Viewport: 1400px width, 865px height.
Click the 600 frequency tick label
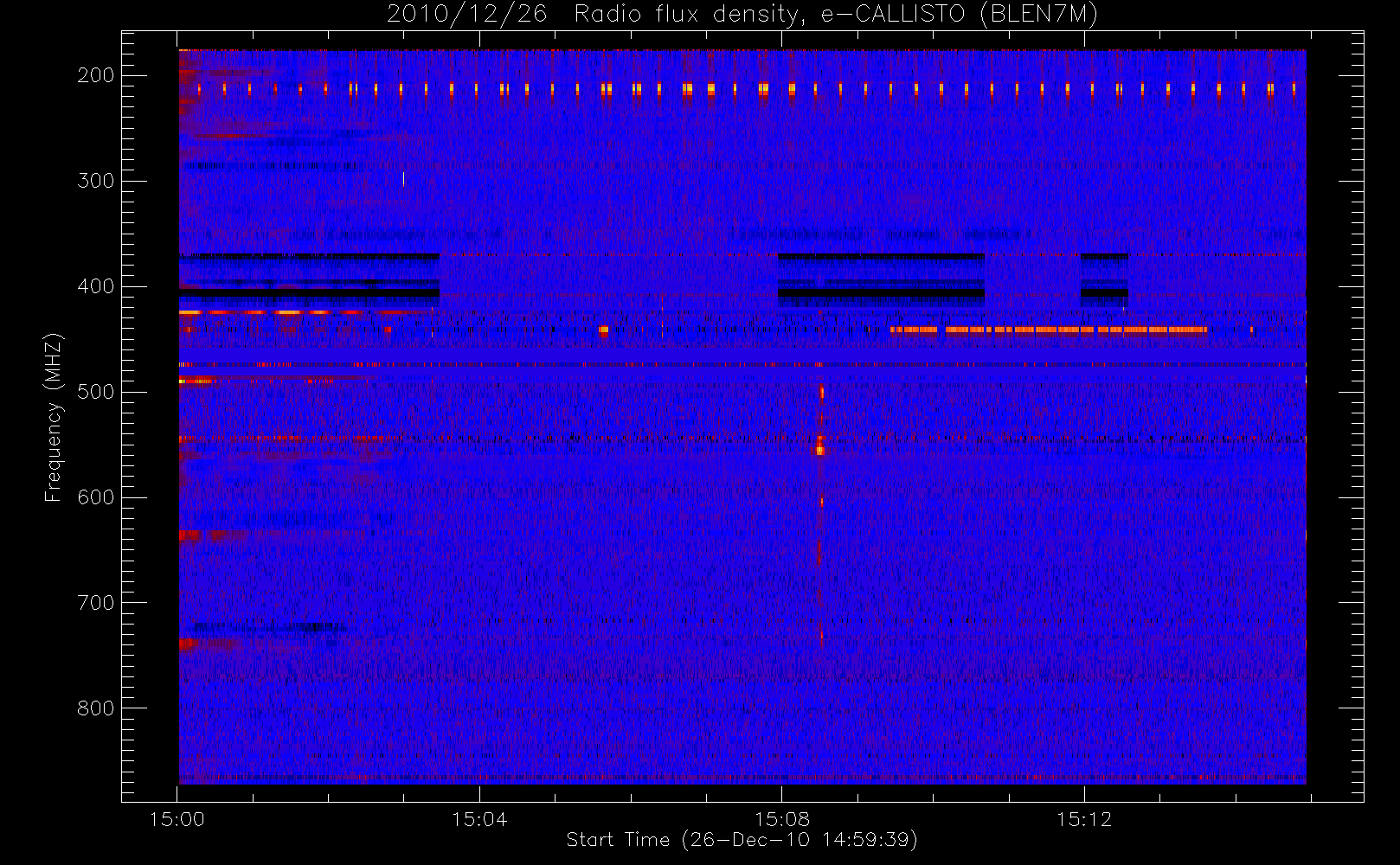[96, 497]
